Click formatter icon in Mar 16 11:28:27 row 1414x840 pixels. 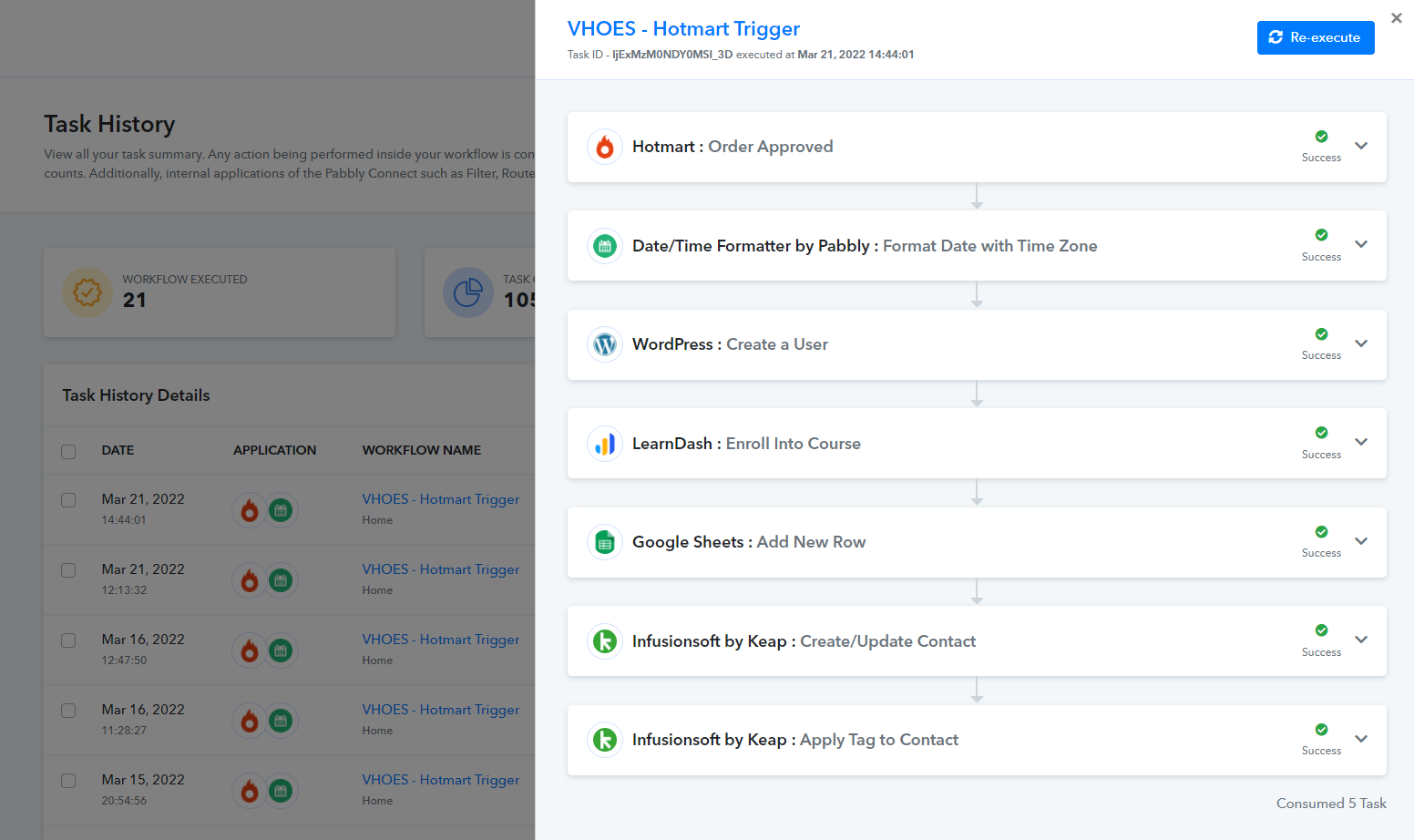coord(281,721)
